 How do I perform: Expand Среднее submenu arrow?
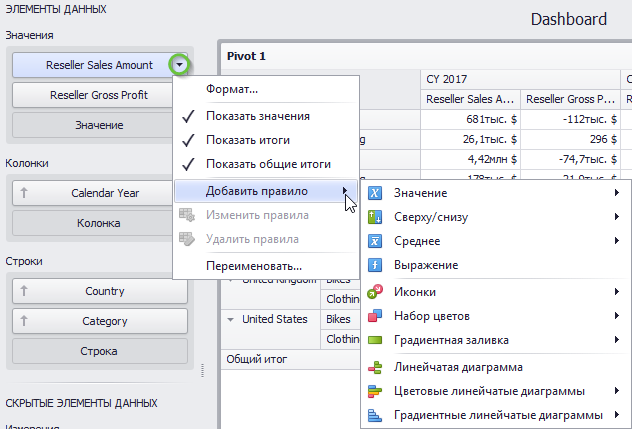[x=617, y=241]
